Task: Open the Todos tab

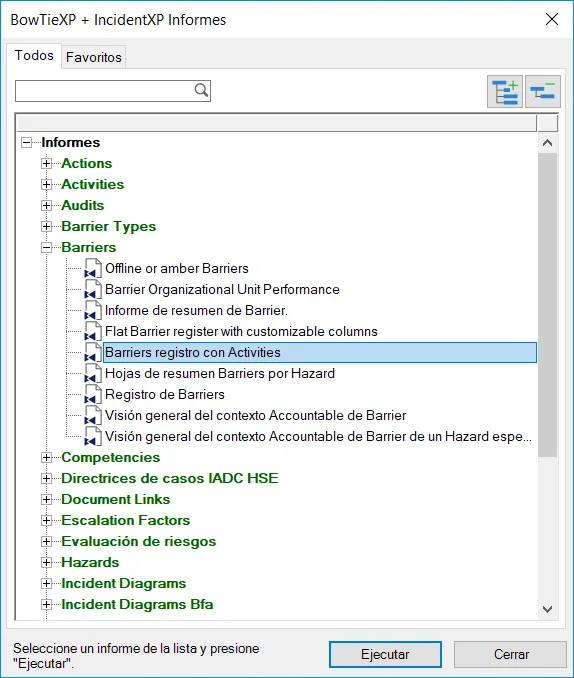Action: 34,55
